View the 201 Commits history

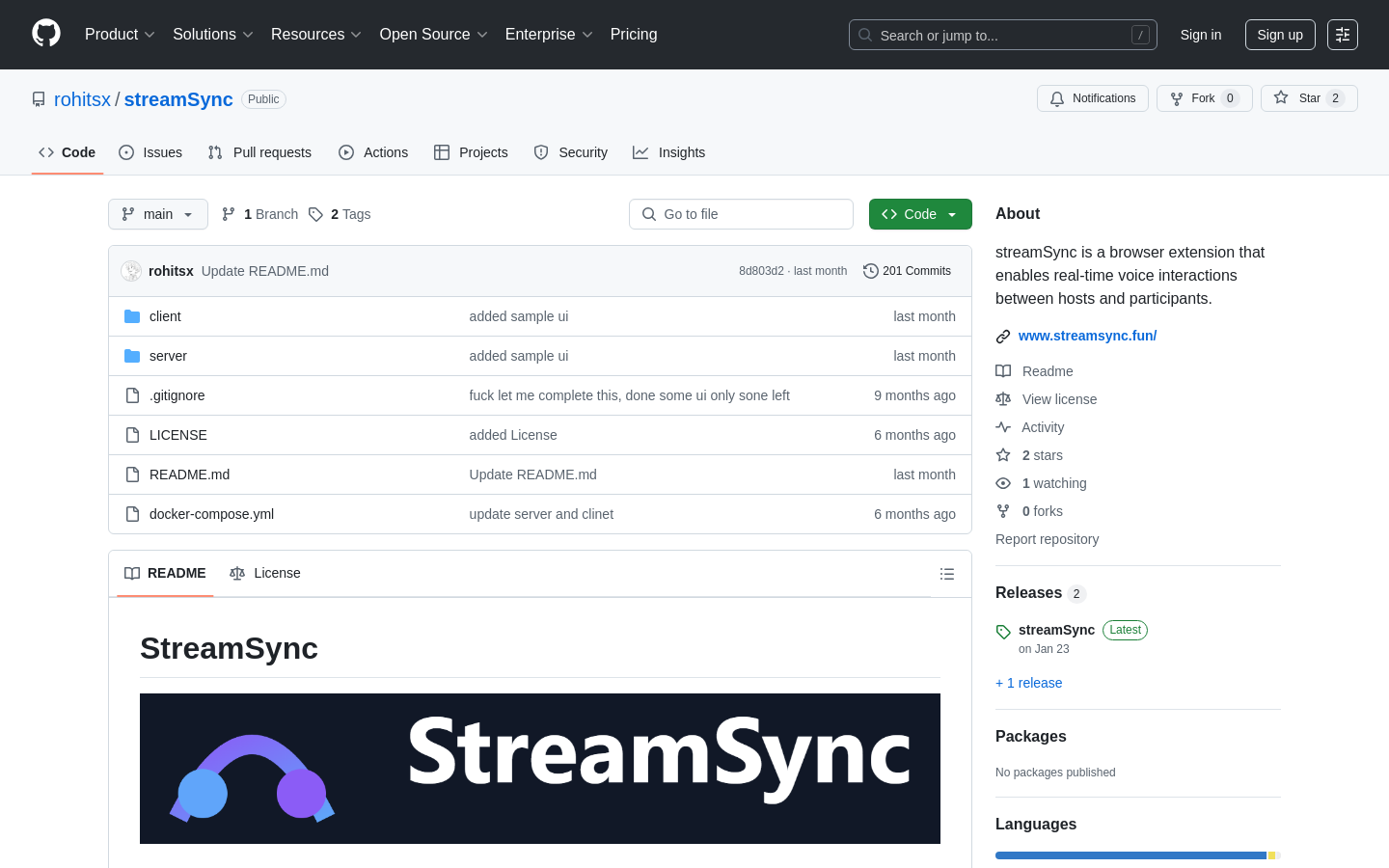click(x=907, y=271)
